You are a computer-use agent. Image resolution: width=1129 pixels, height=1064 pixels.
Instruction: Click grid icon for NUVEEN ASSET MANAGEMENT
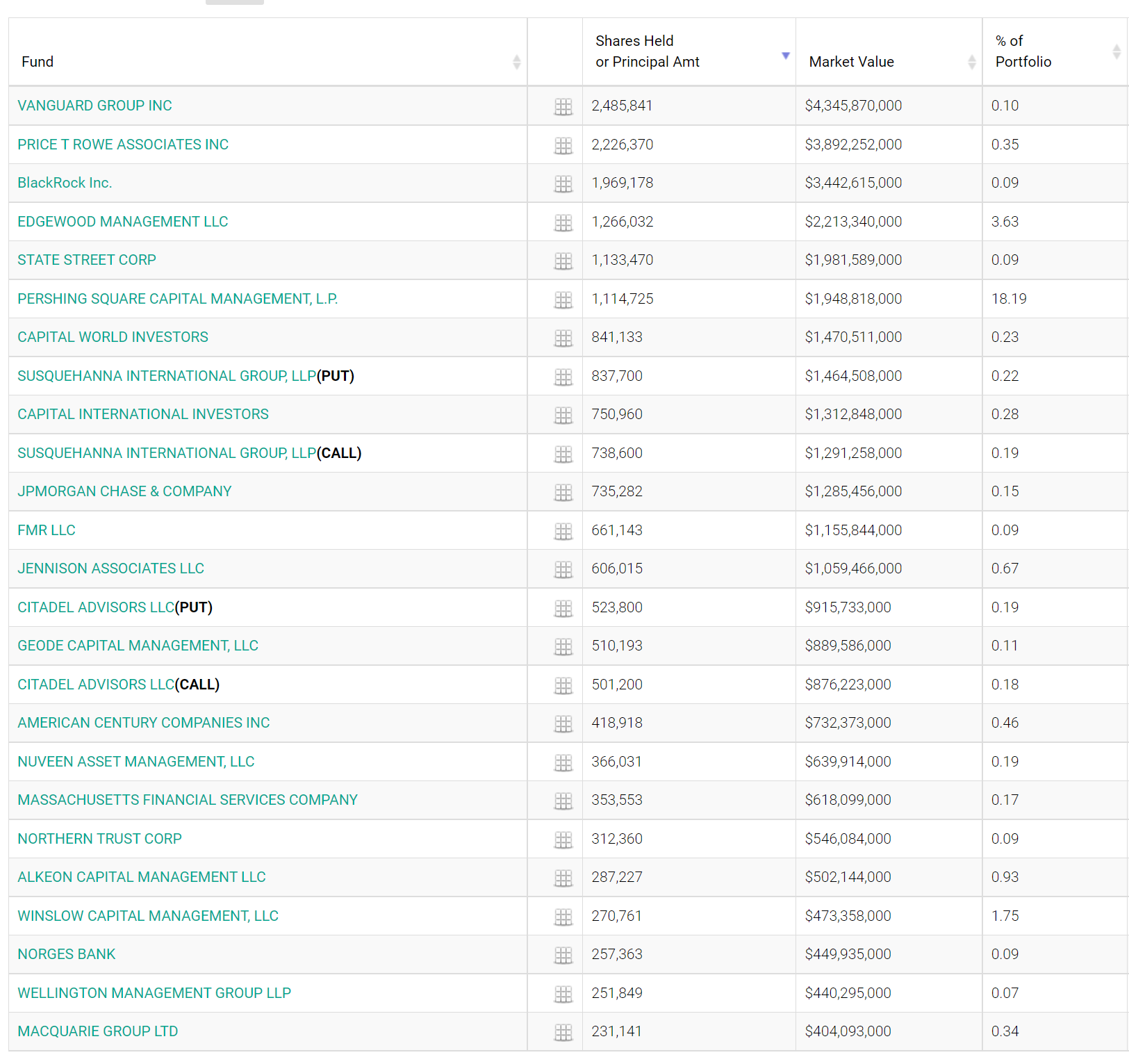(563, 762)
